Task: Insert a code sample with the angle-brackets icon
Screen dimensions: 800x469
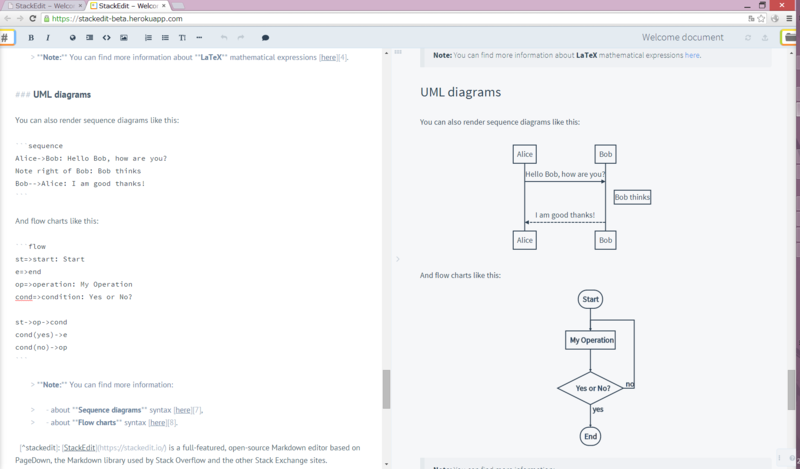Action: click(106, 38)
